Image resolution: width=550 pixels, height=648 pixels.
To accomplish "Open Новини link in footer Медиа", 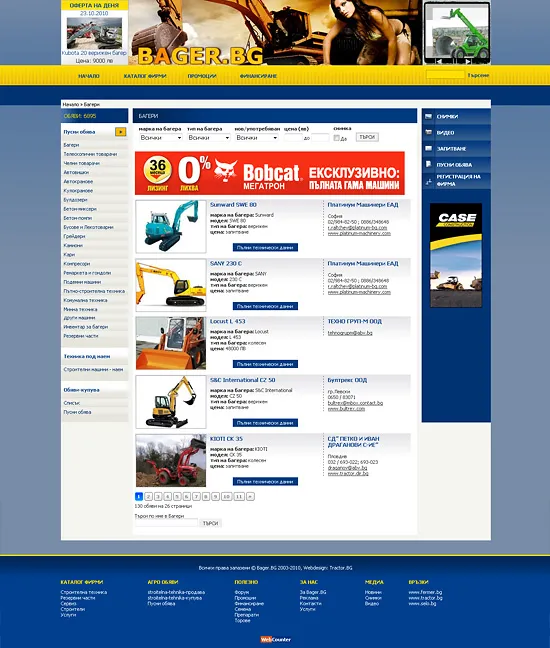I will pos(373,592).
